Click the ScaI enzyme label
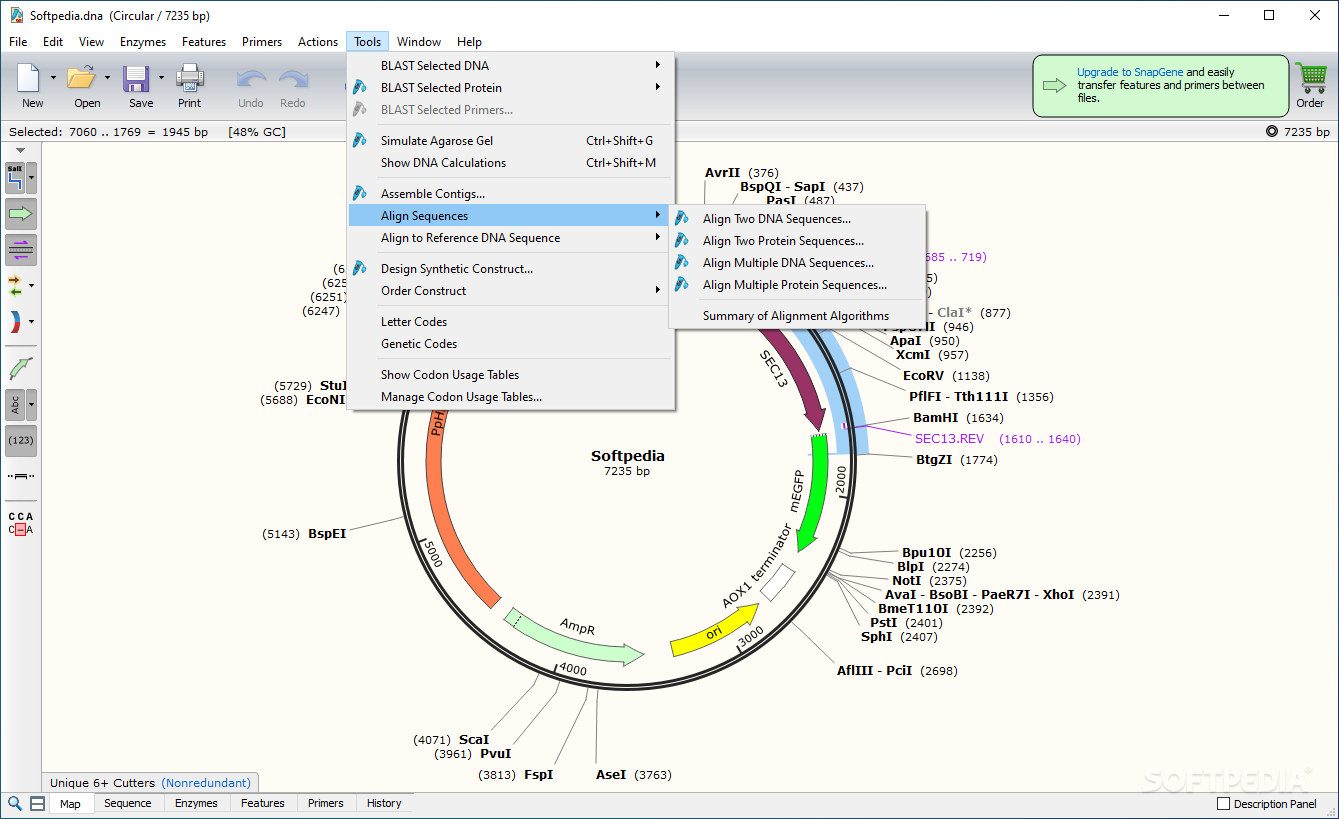The width and height of the screenshot is (1339, 819). (474, 740)
